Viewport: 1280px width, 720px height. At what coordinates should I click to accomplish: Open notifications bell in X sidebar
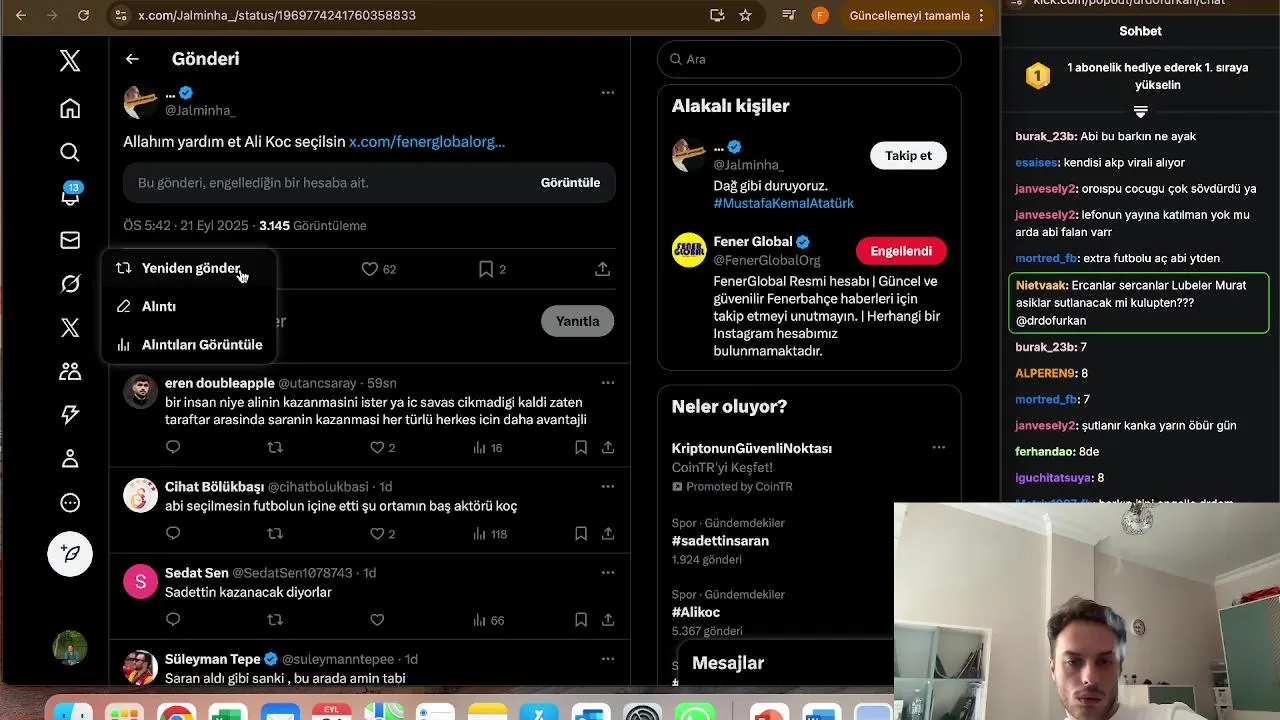(70, 195)
